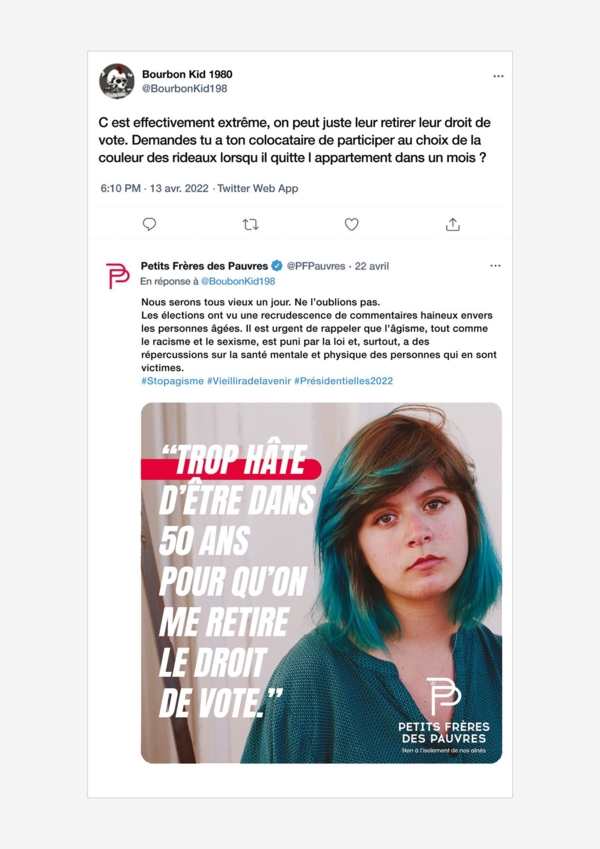
Task: Open more options on Bourbon Kid tweet
Action: [x=498, y=76]
